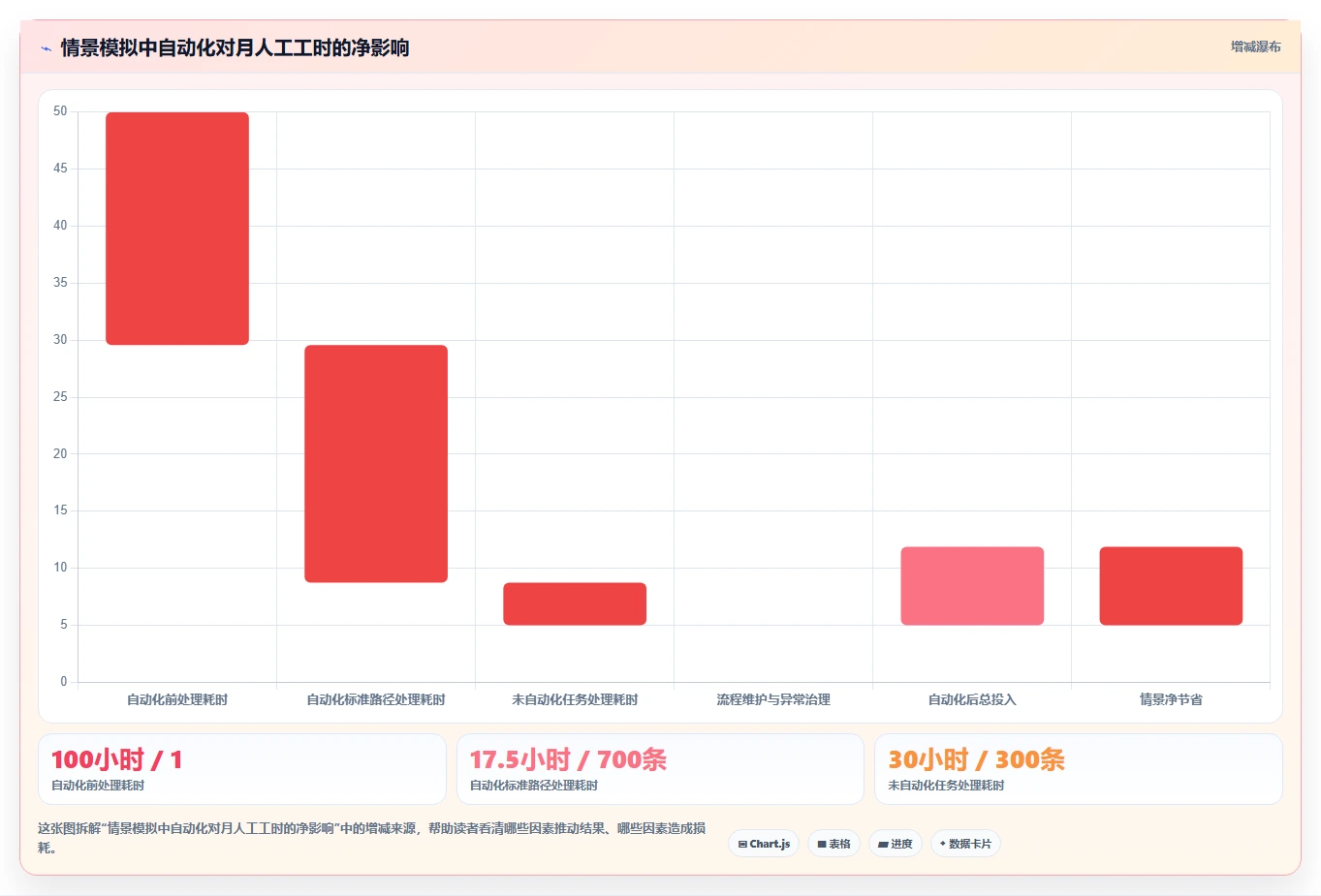Click the chart title 情景模拟中自动化对月人工工时的净影响
The width and height of the screenshot is (1321, 896).
[x=235, y=47]
